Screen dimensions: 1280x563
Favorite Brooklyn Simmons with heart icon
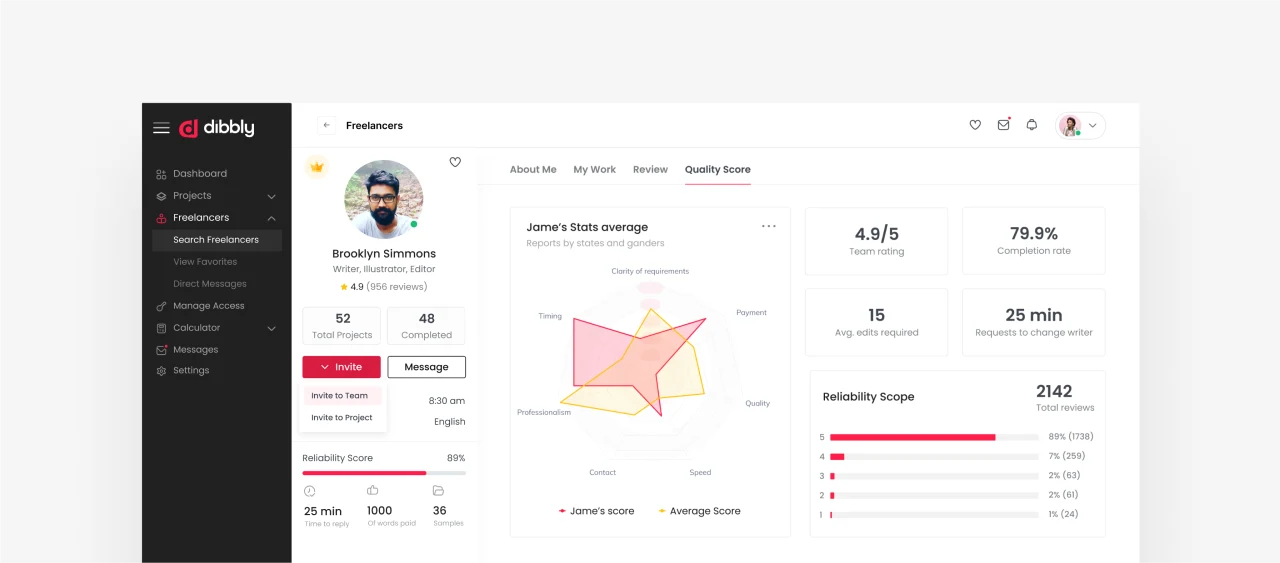(x=455, y=162)
